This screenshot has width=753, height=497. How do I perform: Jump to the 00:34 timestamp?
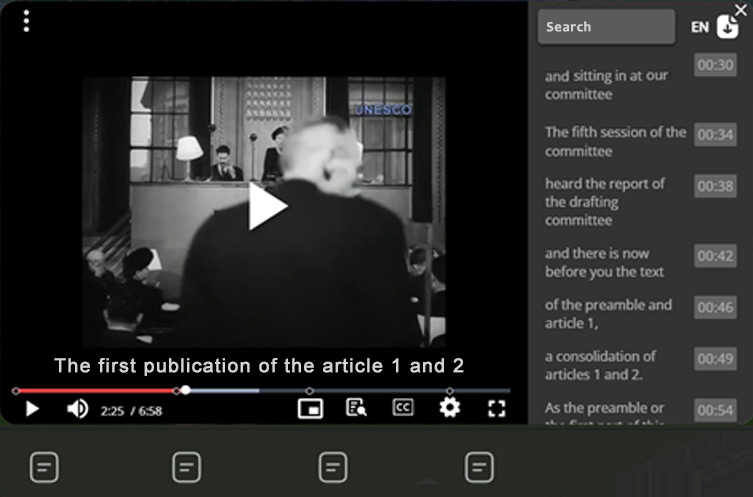pyautogui.click(x=715, y=134)
